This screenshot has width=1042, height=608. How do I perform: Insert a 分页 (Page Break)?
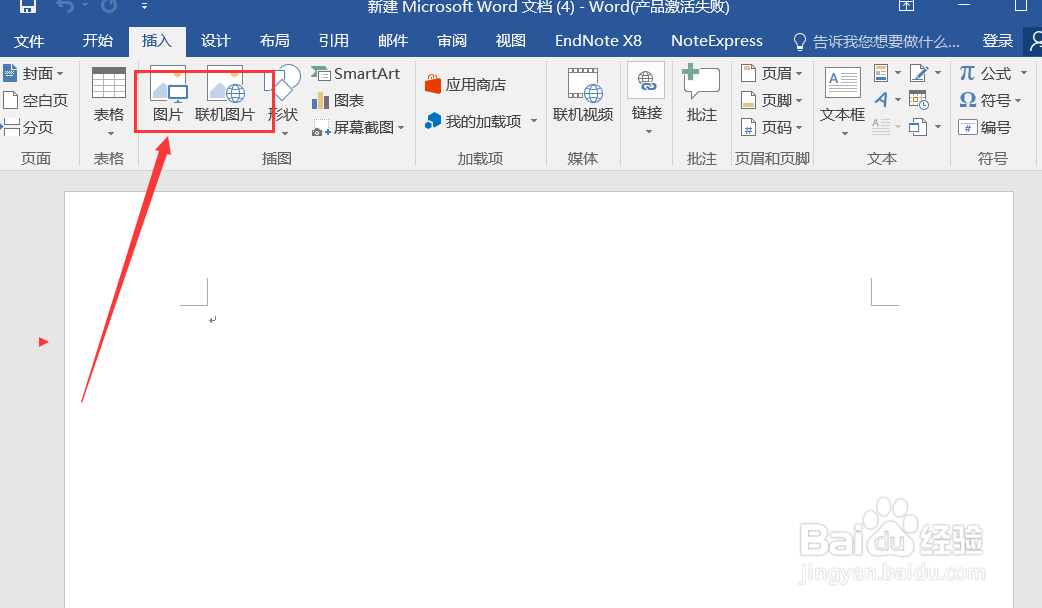pyautogui.click(x=28, y=127)
